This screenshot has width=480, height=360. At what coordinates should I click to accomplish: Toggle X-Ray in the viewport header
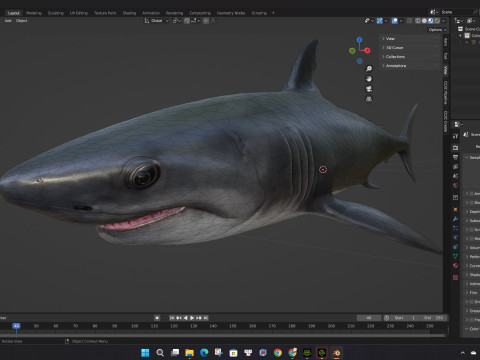pos(409,21)
